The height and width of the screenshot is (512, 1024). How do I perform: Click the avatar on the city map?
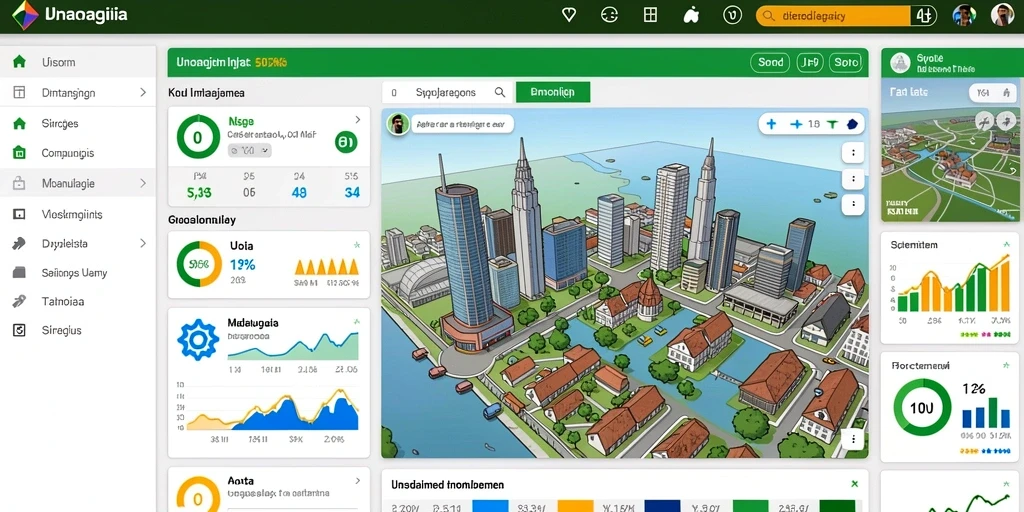[398, 123]
